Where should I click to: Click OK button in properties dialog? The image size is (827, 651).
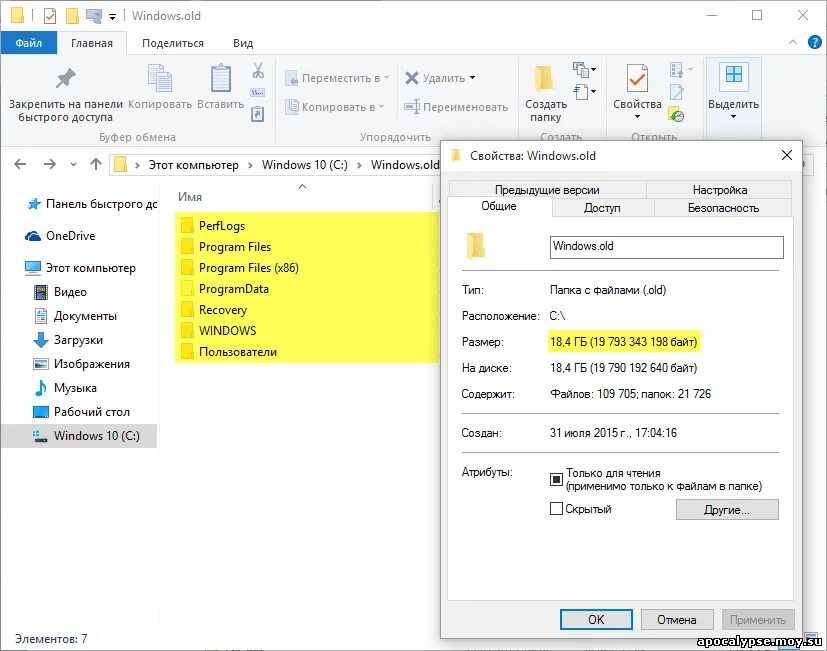[596, 619]
